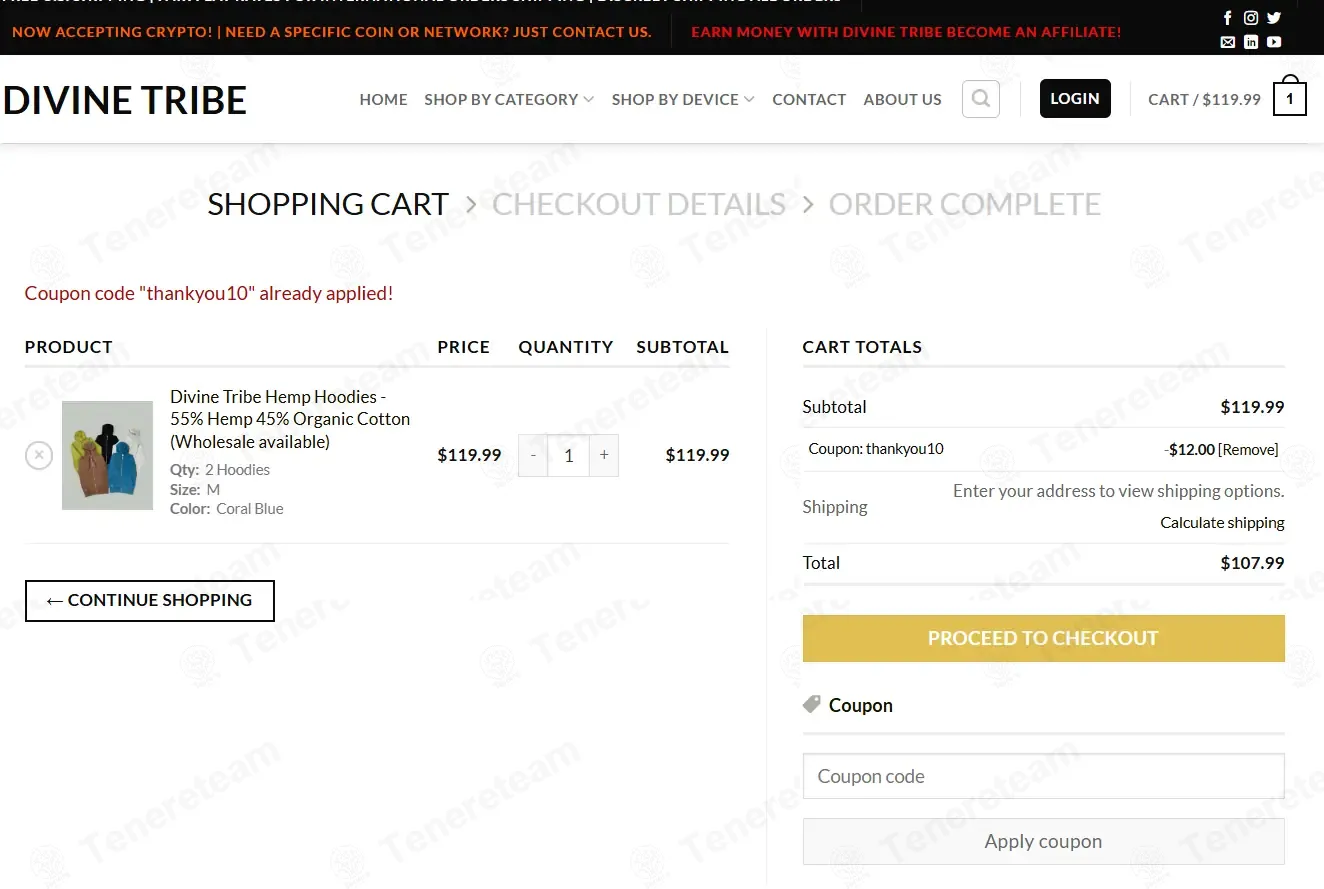Image resolution: width=1324 pixels, height=889 pixels.
Task: Decrease hoodie quantity with minus button
Action: coord(533,456)
